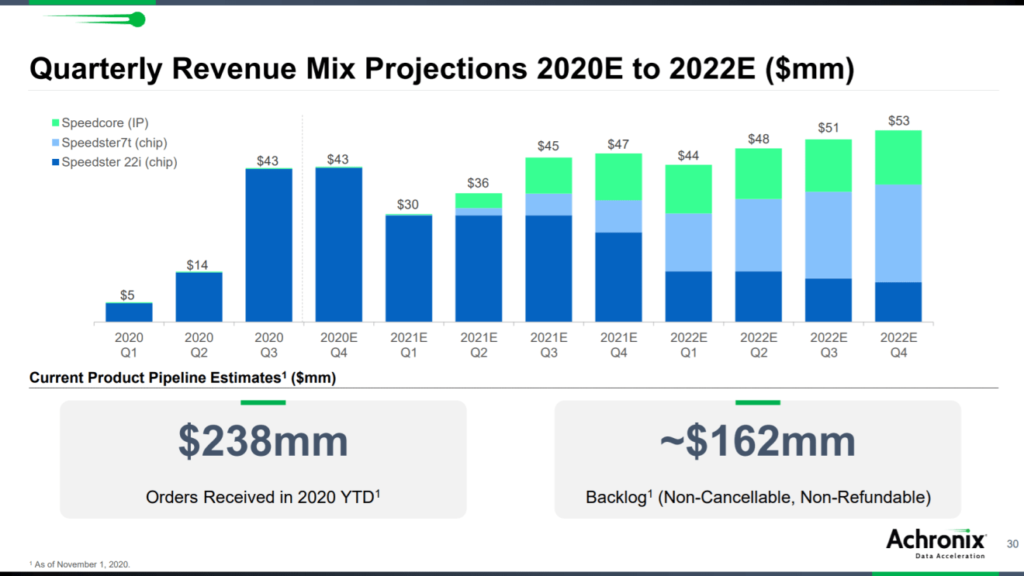Select the dark blue Speedster 22i segment of 2022E Q1

click(x=689, y=296)
